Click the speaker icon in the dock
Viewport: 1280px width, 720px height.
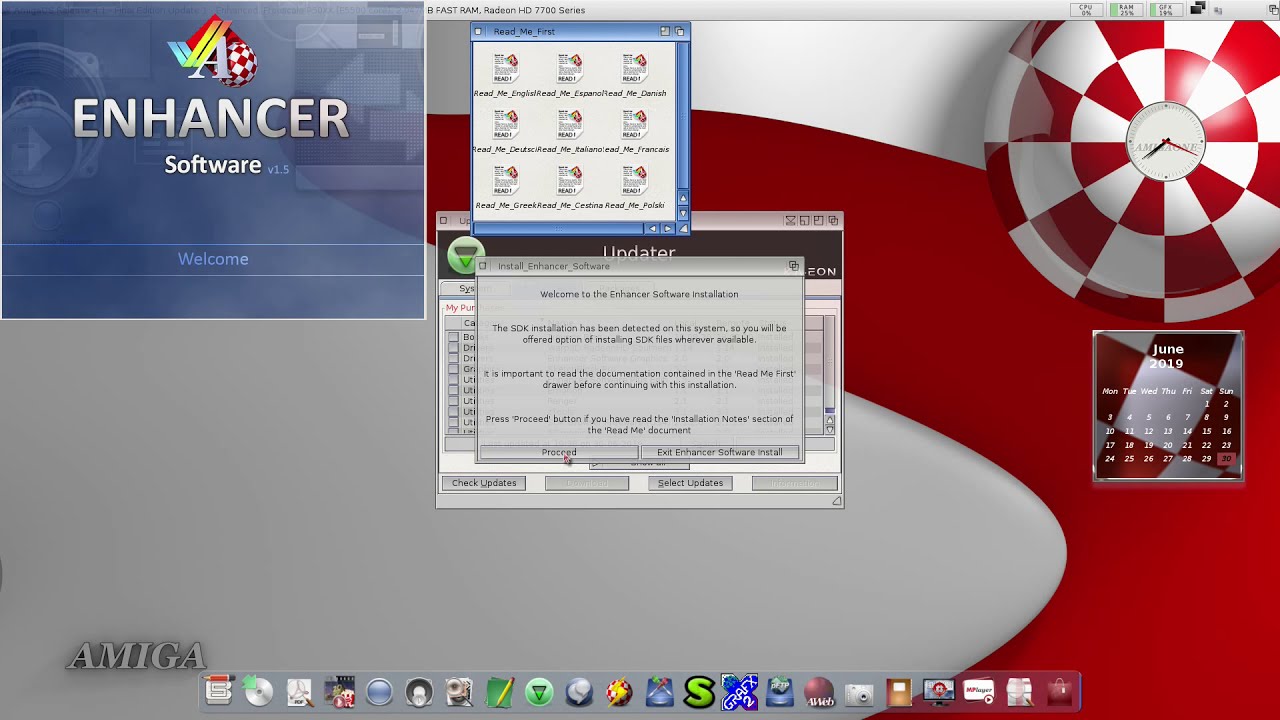pyautogui.click(x=419, y=691)
